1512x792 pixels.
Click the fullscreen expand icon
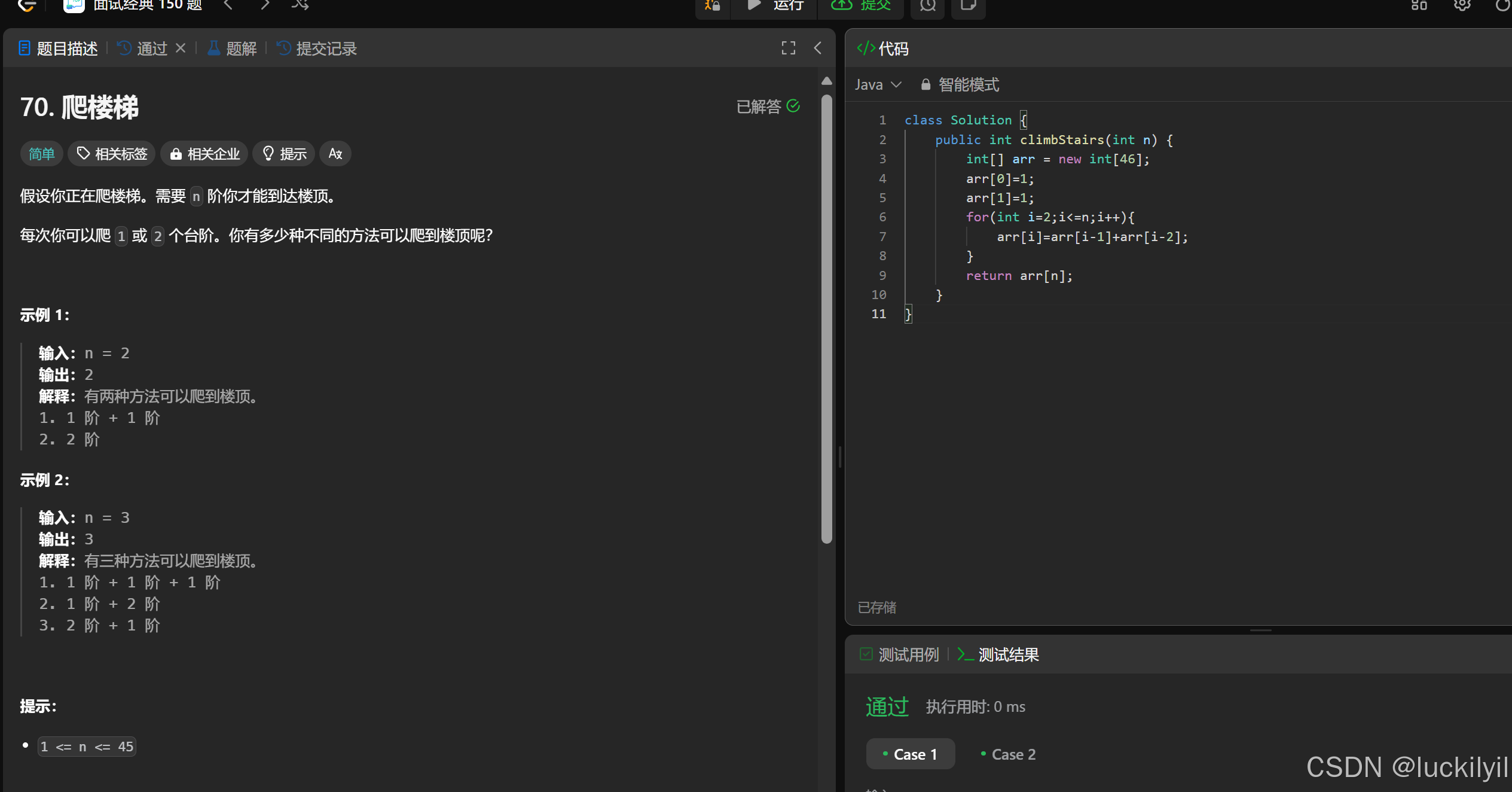pyautogui.click(x=788, y=48)
